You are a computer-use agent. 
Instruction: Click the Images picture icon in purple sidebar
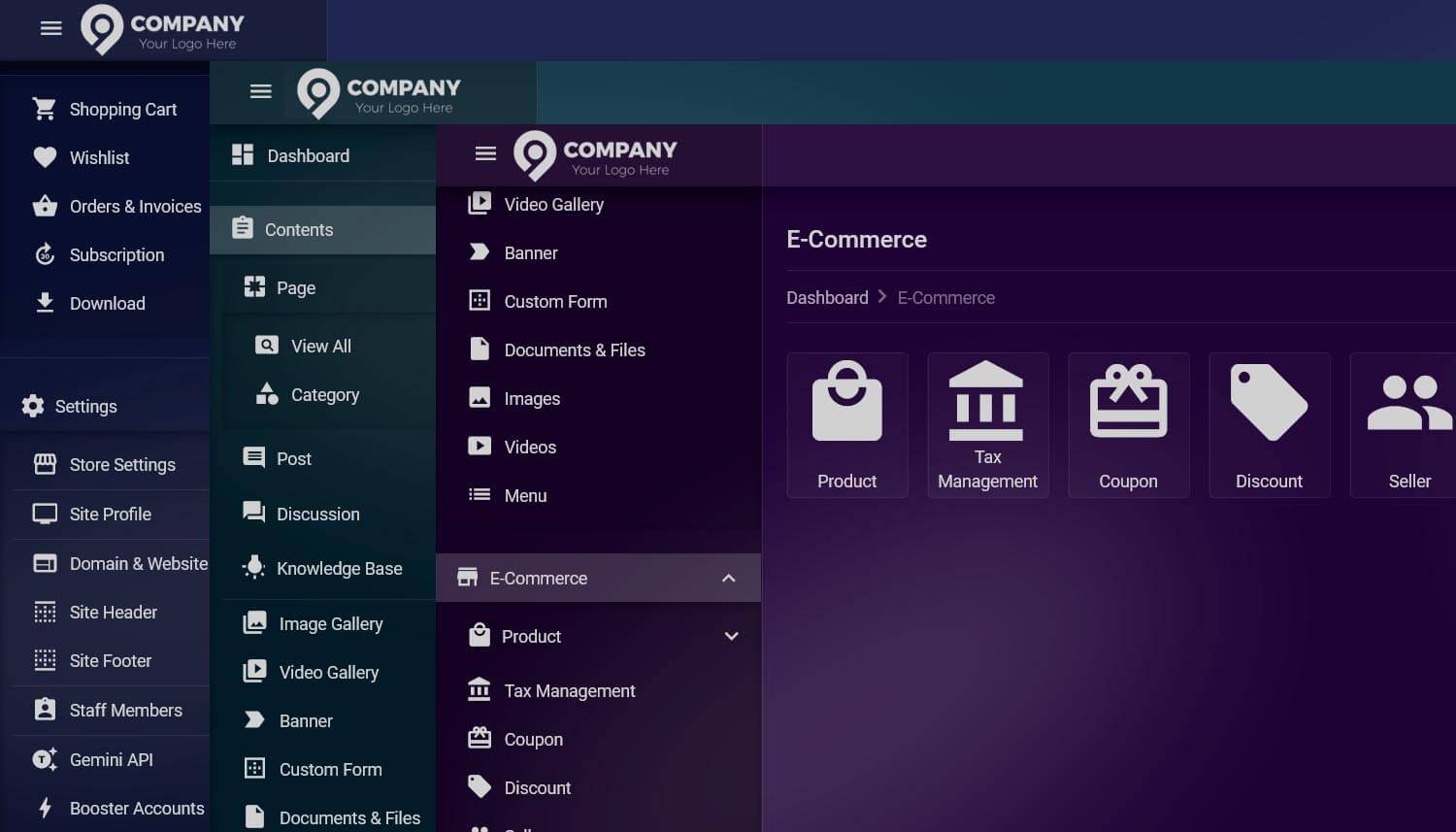(480, 397)
